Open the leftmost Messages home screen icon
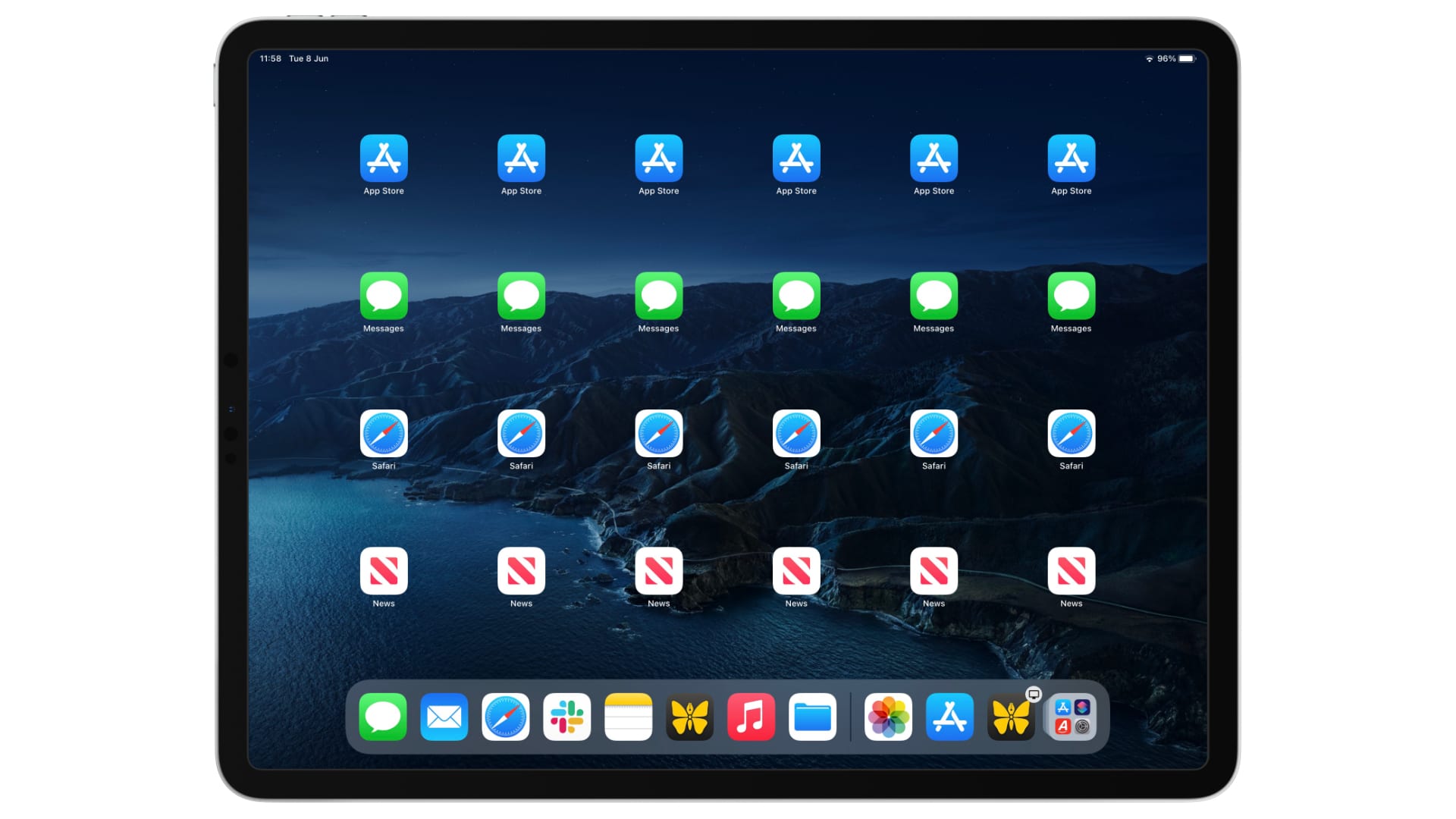This screenshot has width=1456, height=819. pos(384,296)
